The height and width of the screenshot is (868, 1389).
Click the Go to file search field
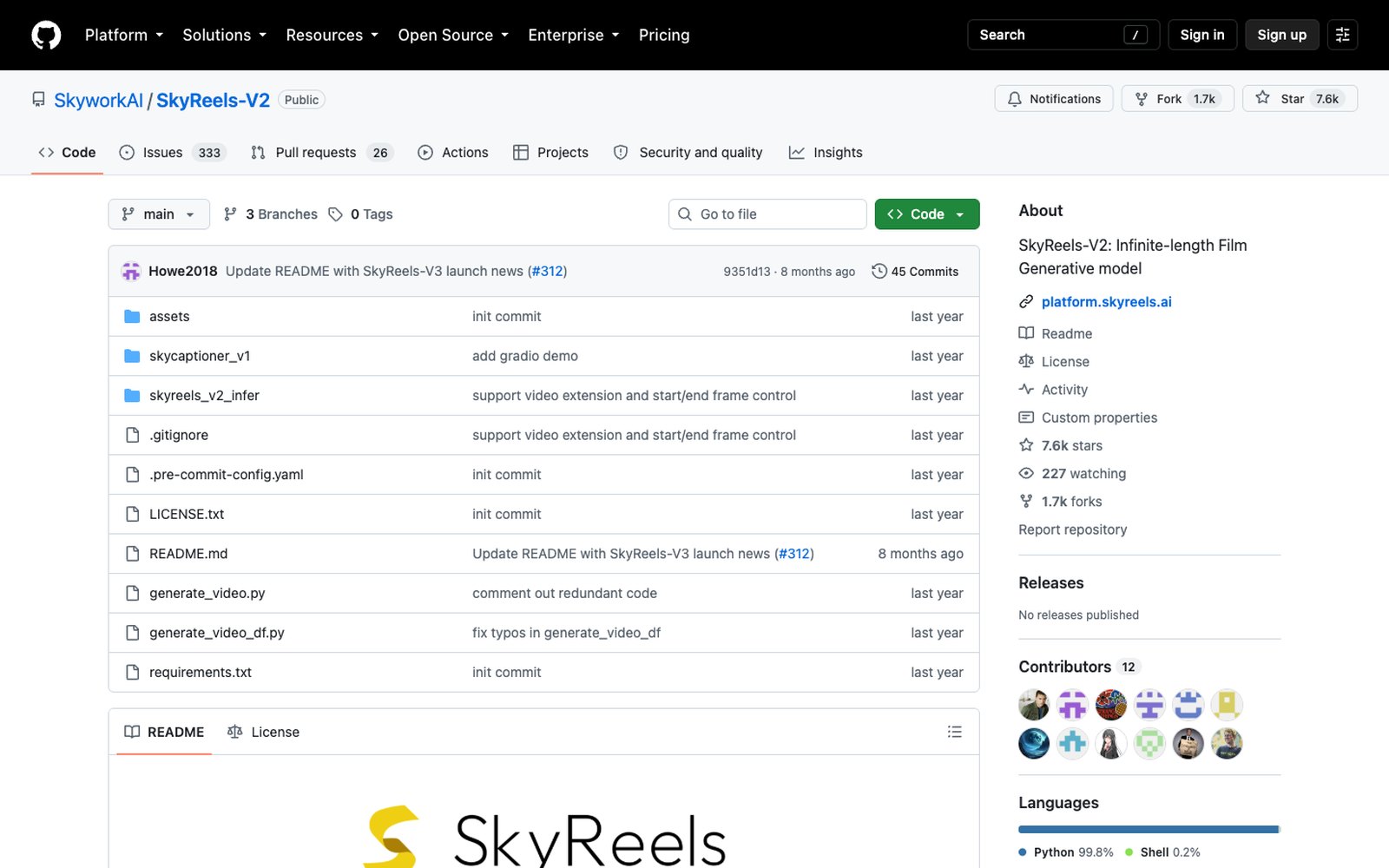click(x=767, y=214)
